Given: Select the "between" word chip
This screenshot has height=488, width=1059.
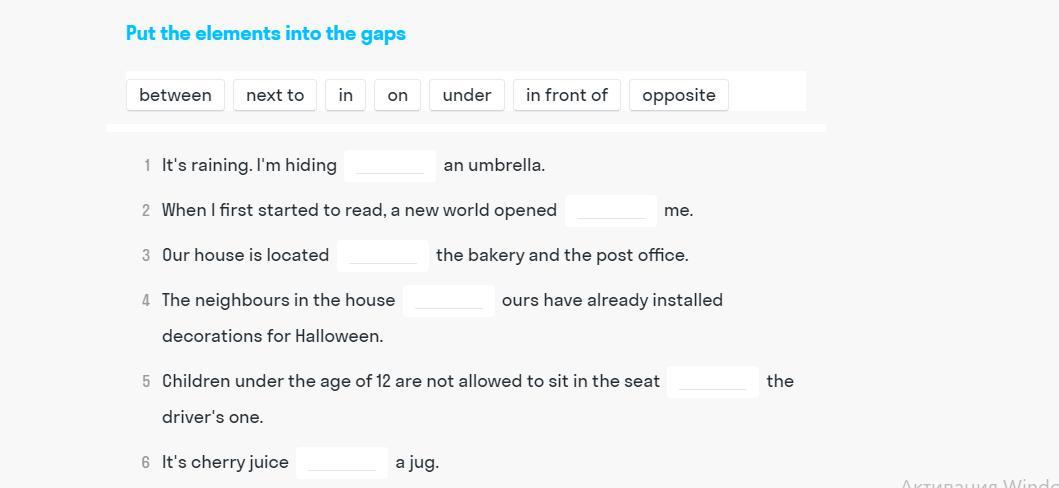Looking at the screenshot, I should [x=175, y=95].
